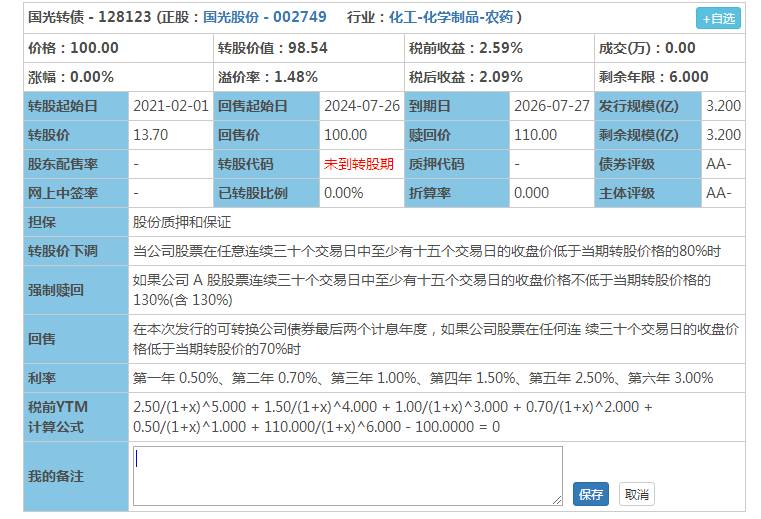The width and height of the screenshot is (761, 519).
Task: Click the 发行规模(亿) header cell
Action: coord(648,106)
